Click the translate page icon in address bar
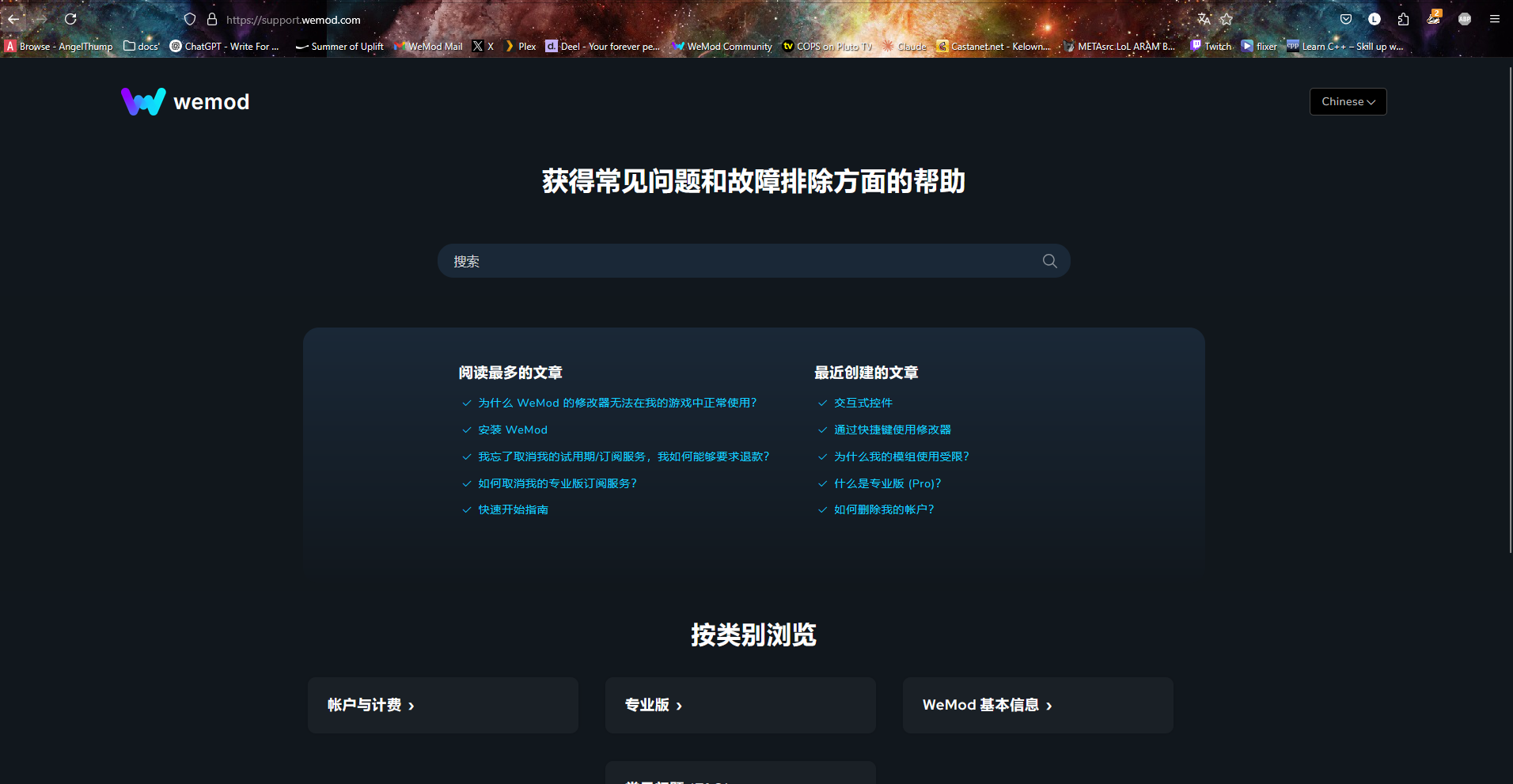The width and height of the screenshot is (1513, 784). [1204, 19]
